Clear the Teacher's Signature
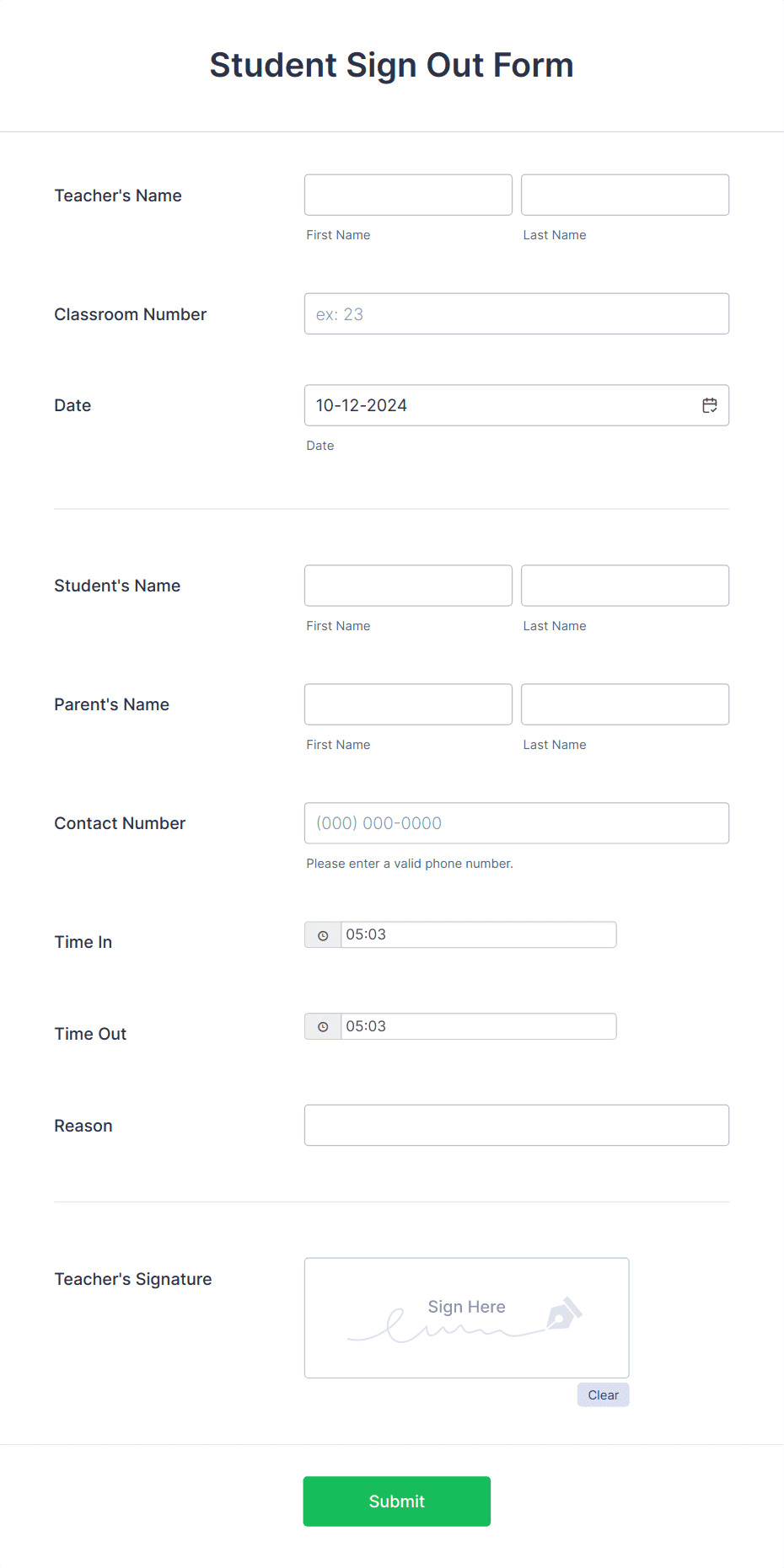This screenshot has height=1568, width=784. coord(603,1394)
